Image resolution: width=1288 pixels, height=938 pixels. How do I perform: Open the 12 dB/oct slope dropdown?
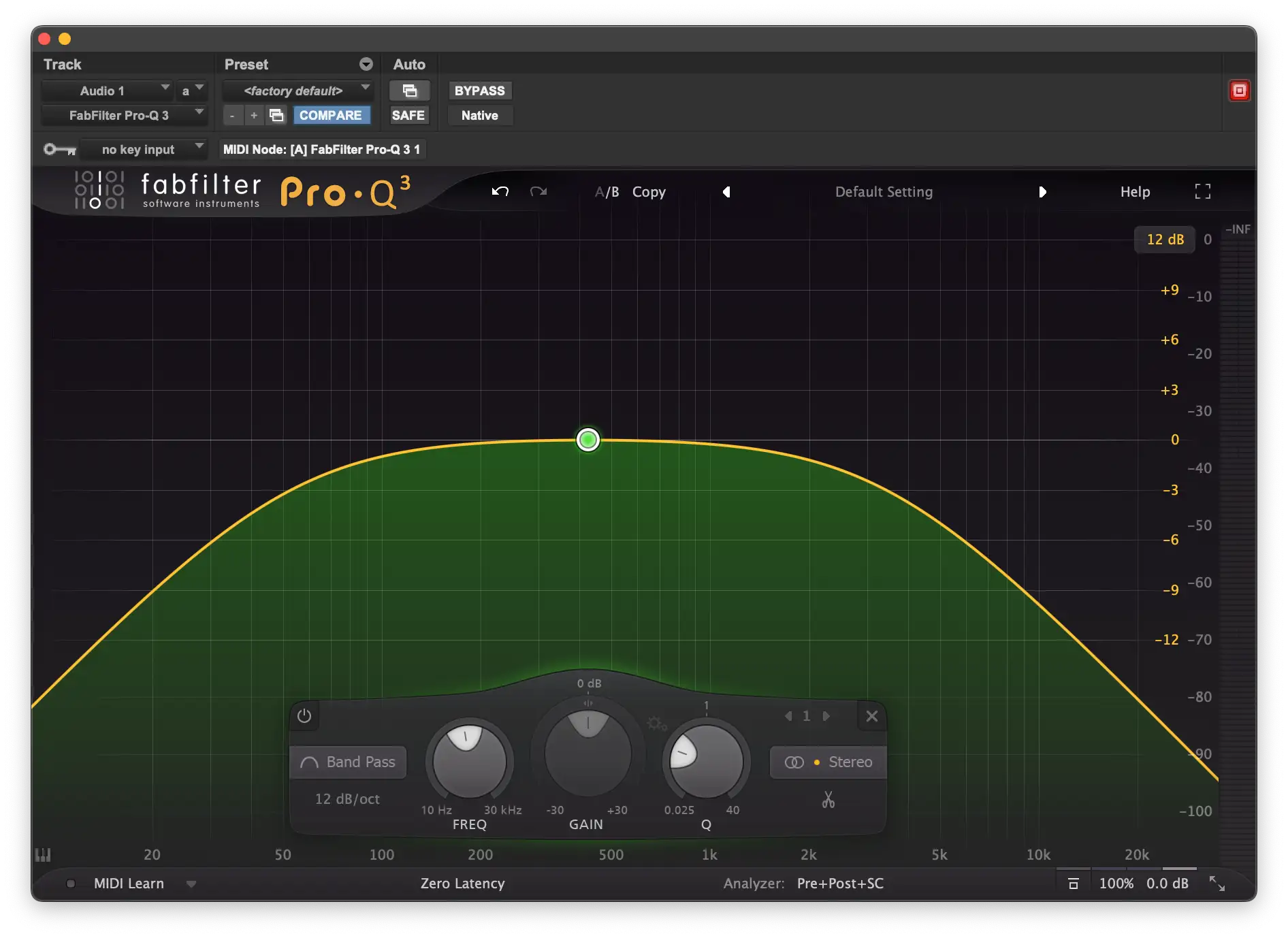[x=347, y=799]
